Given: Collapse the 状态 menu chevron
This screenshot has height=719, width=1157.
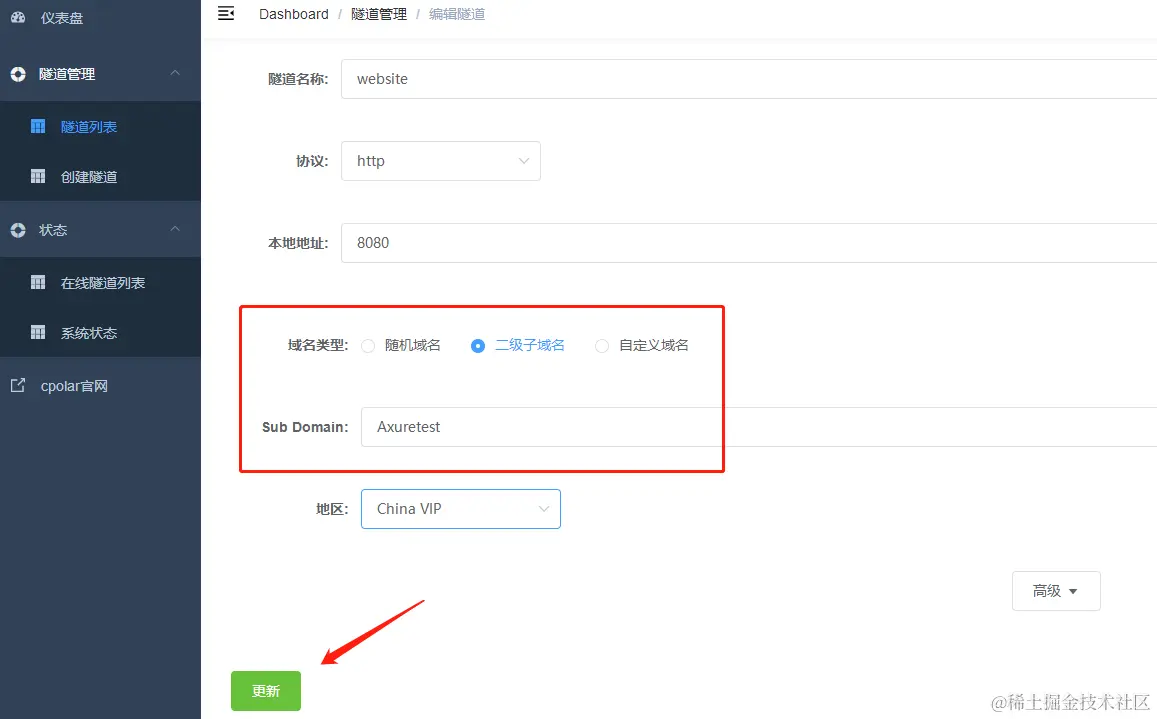Looking at the screenshot, I should (175, 230).
